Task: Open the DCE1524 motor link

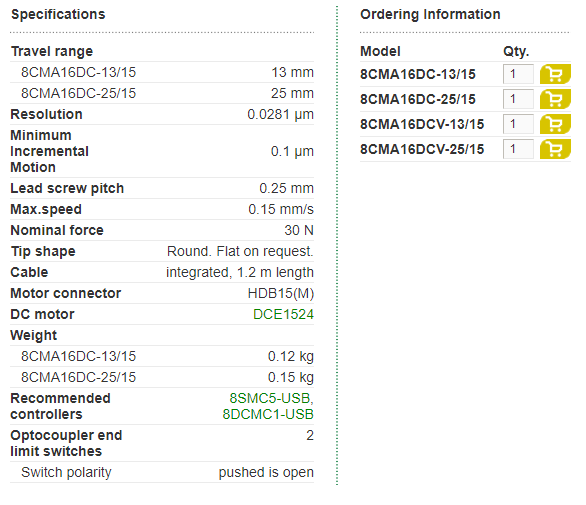Action: (x=283, y=314)
